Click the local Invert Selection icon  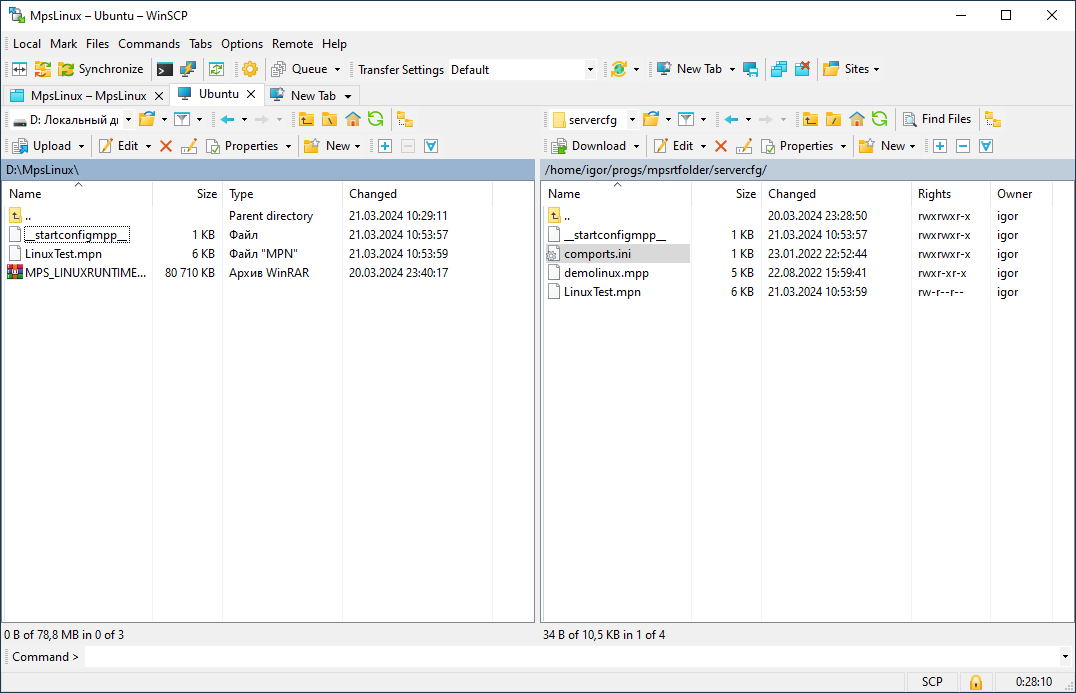click(x=431, y=146)
